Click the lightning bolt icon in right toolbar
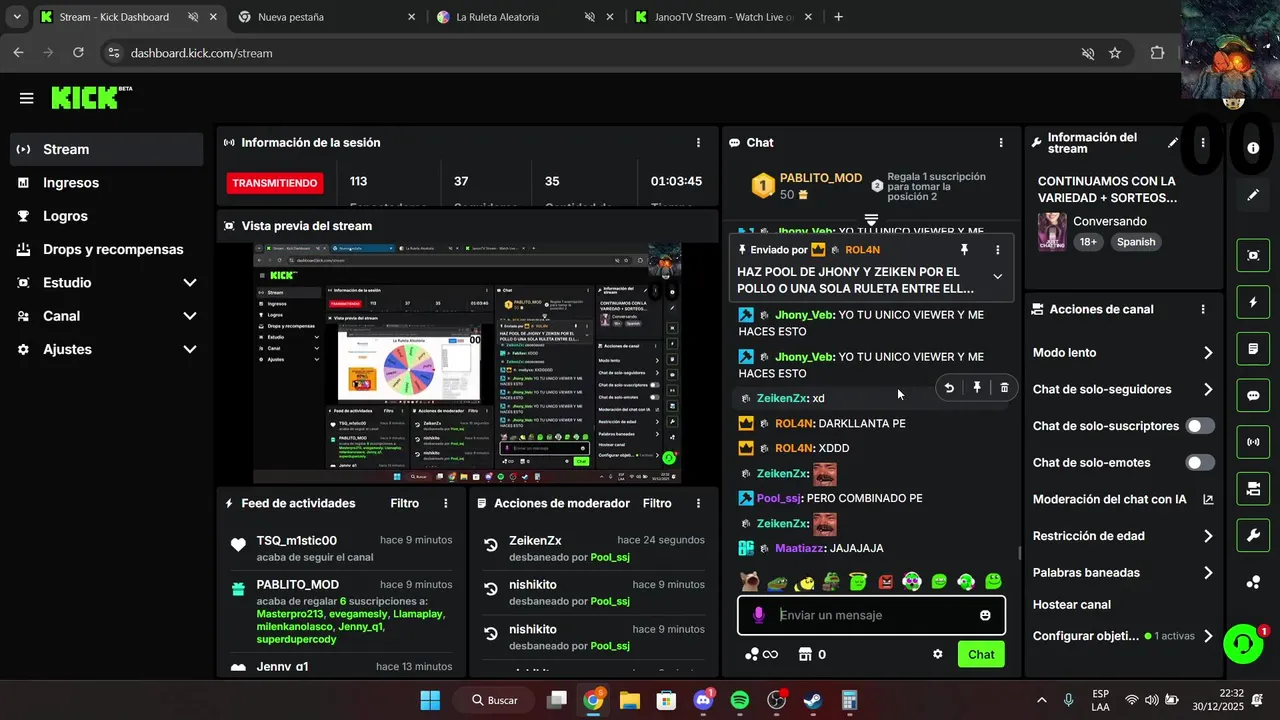The height and width of the screenshot is (720, 1280). 1253,302
